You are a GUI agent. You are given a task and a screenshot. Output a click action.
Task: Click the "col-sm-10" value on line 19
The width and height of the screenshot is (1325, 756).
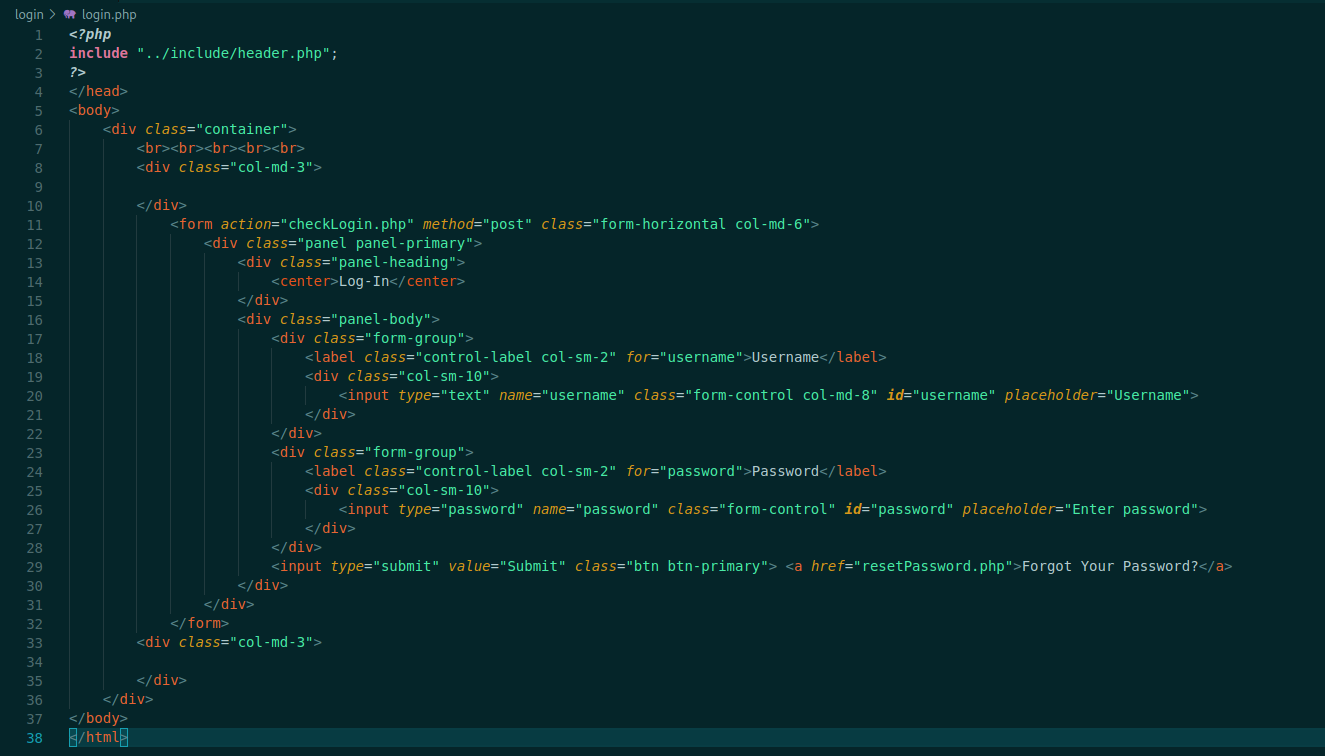click(x=444, y=376)
